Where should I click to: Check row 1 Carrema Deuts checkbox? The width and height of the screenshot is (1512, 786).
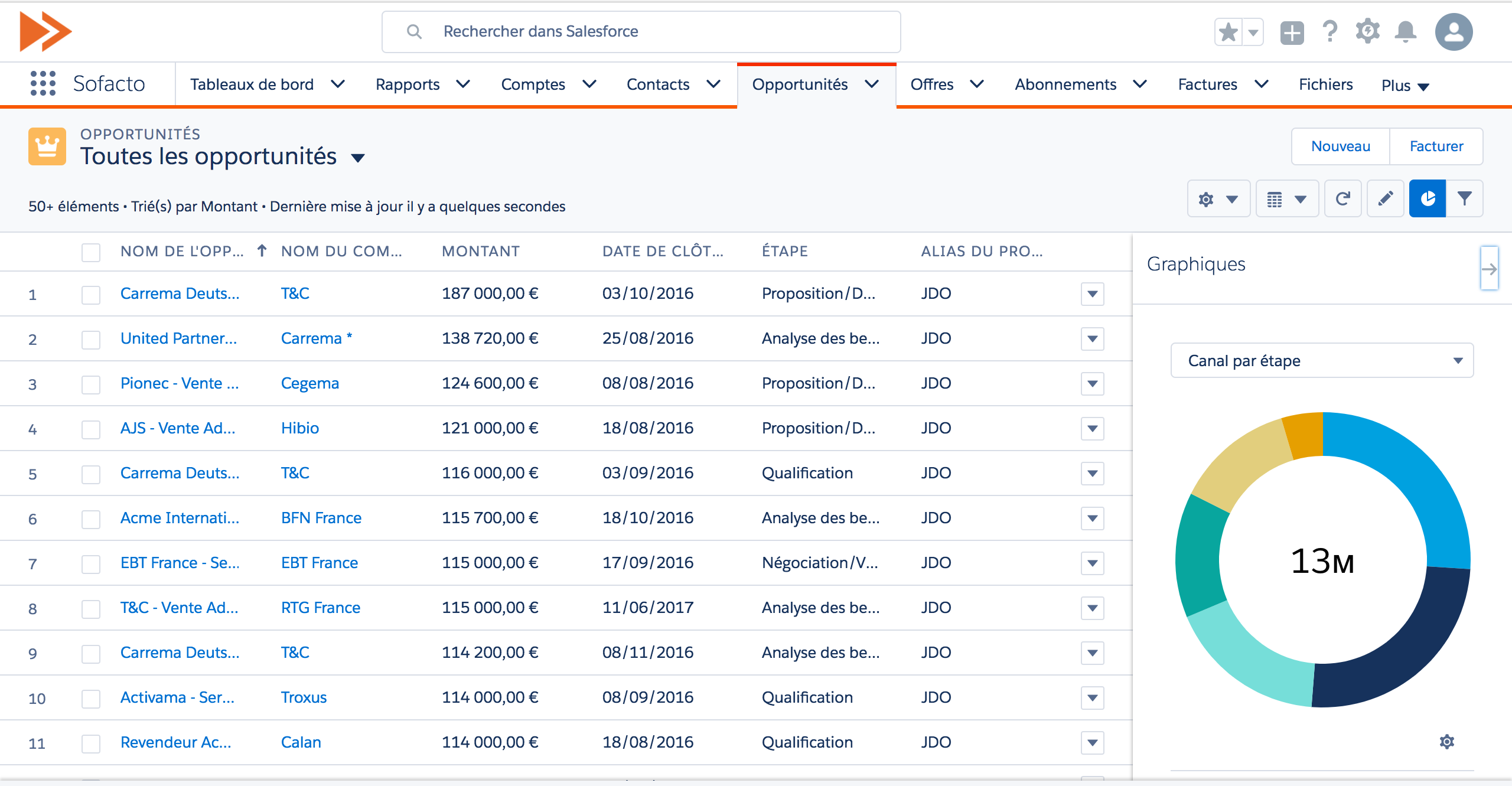click(91, 295)
